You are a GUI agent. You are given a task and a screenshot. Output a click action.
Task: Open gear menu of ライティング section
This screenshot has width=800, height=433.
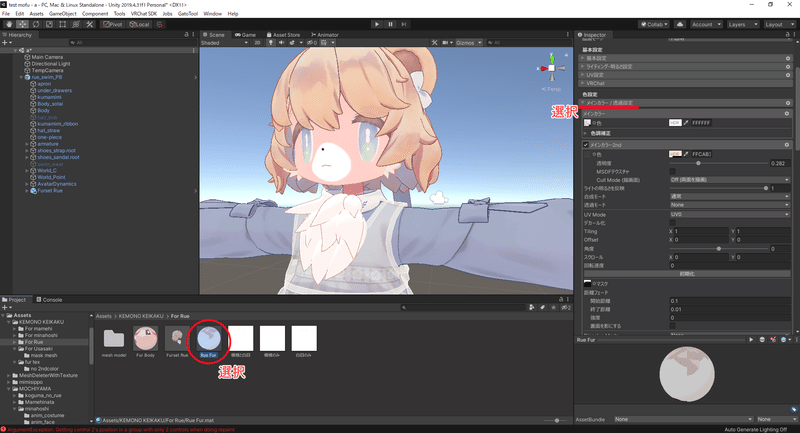tap(788, 67)
